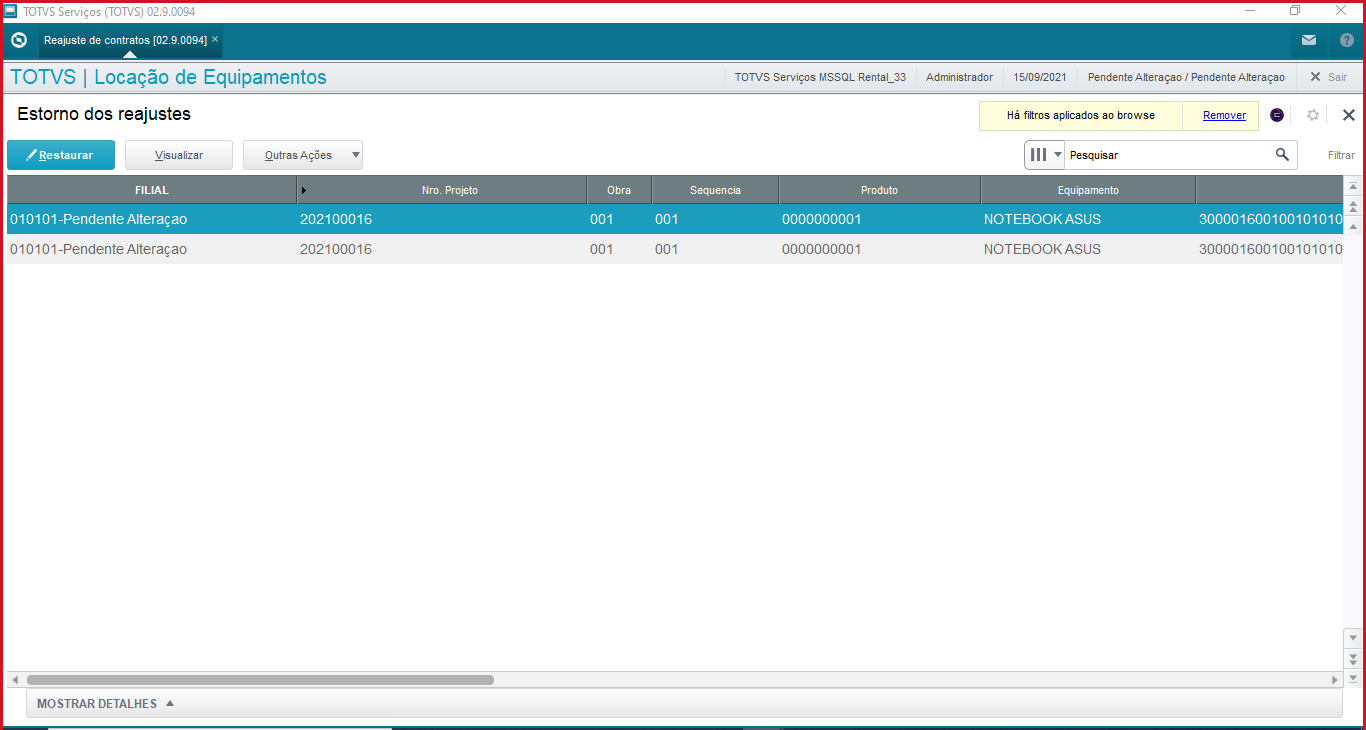Sort by the FILIAL column header
Screen dimensions: 1366x730
[x=152, y=190]
